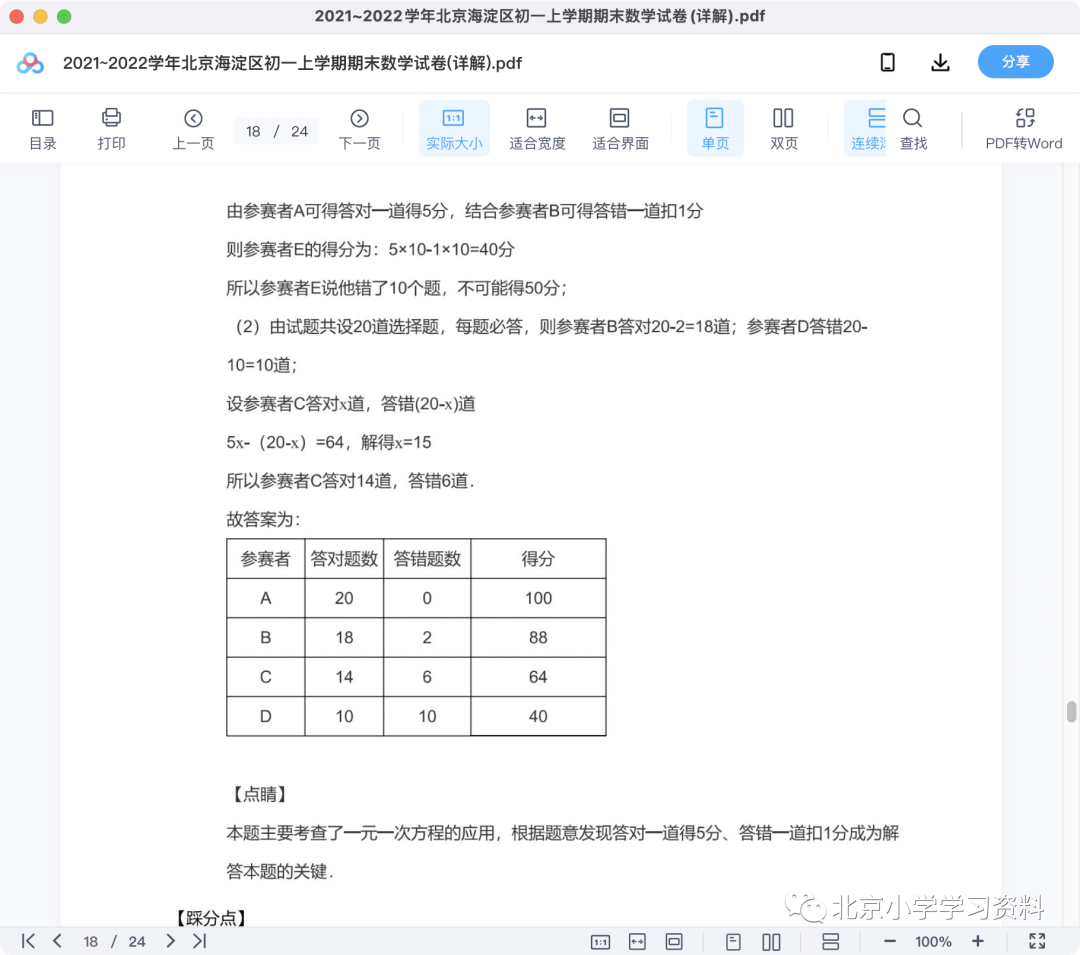Image resolution: width=1080 pixels, height=955 pixels.
Task: Click the line 所以参赛者C答对14道
Action: click(351, 481)
